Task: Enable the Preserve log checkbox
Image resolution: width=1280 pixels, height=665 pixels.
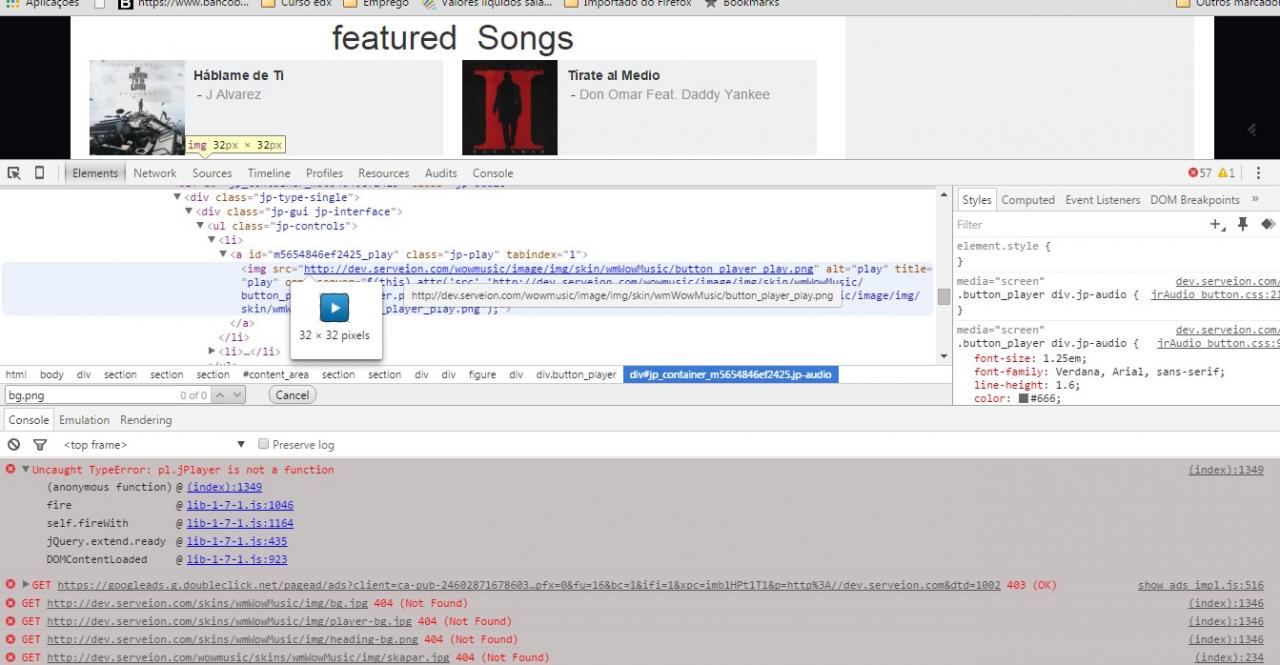Action: 264,444
